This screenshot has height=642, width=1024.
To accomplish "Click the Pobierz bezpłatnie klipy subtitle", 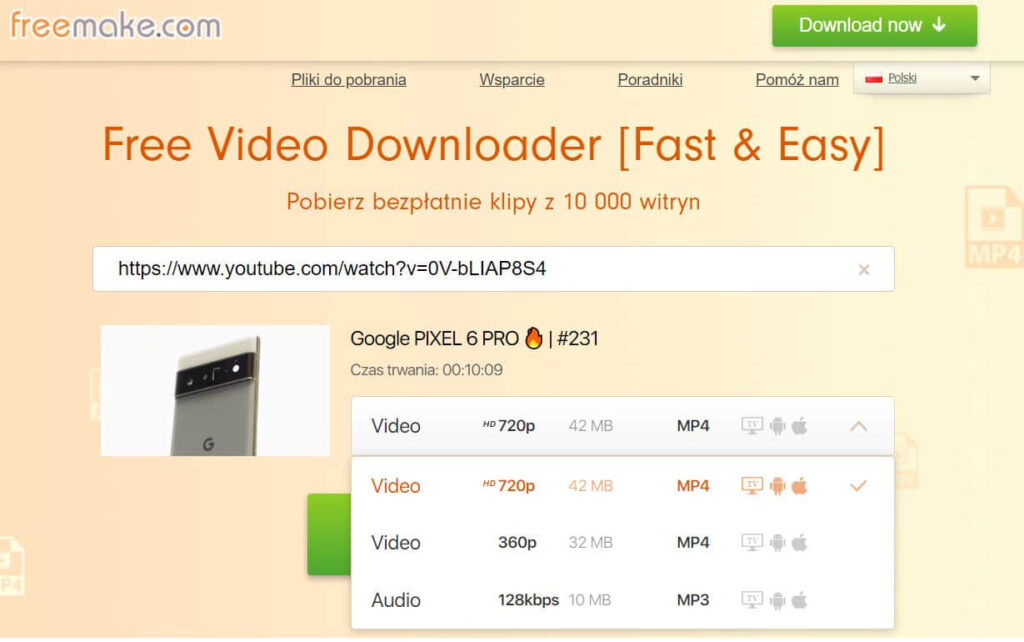I will coord(493,202).
